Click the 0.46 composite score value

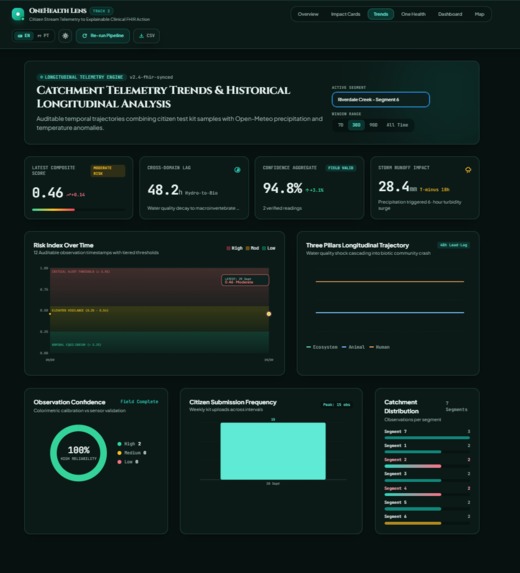click(x=48, y=193)
